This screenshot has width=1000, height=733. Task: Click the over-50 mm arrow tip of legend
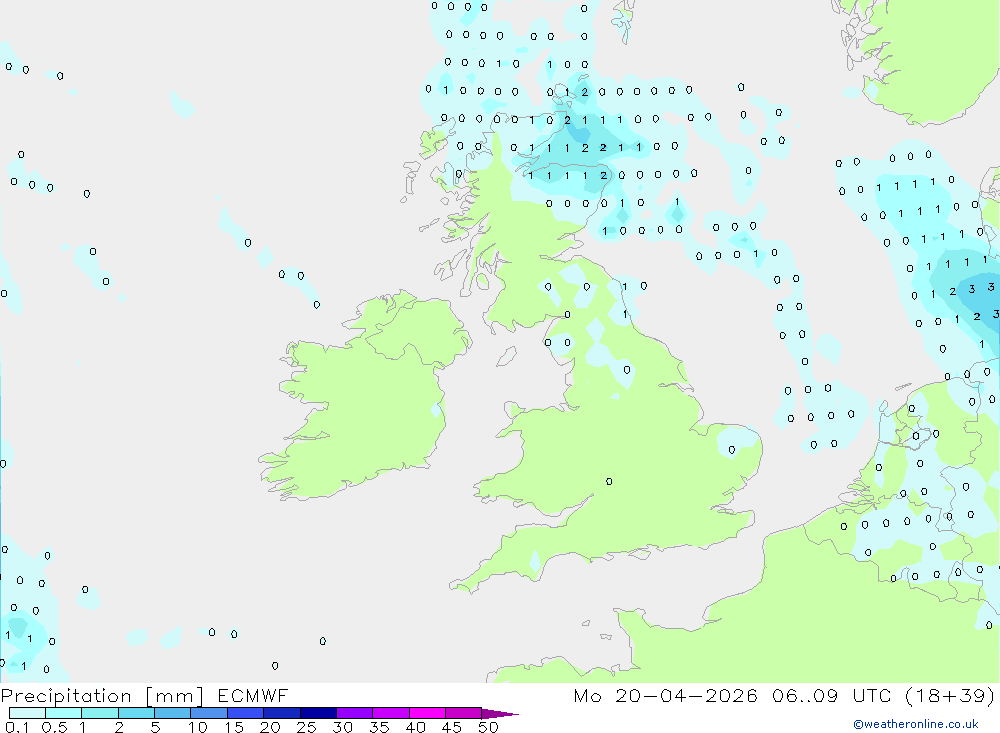pyautogui.click(x=500, y=714)
